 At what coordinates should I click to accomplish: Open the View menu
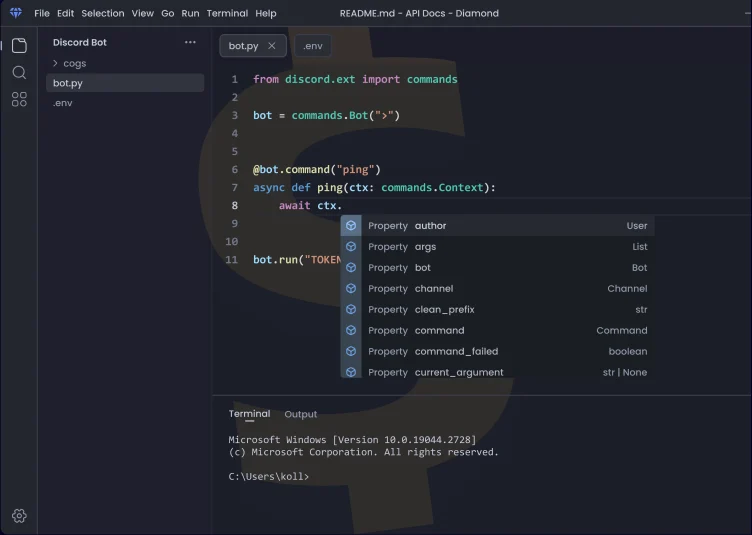142,13
